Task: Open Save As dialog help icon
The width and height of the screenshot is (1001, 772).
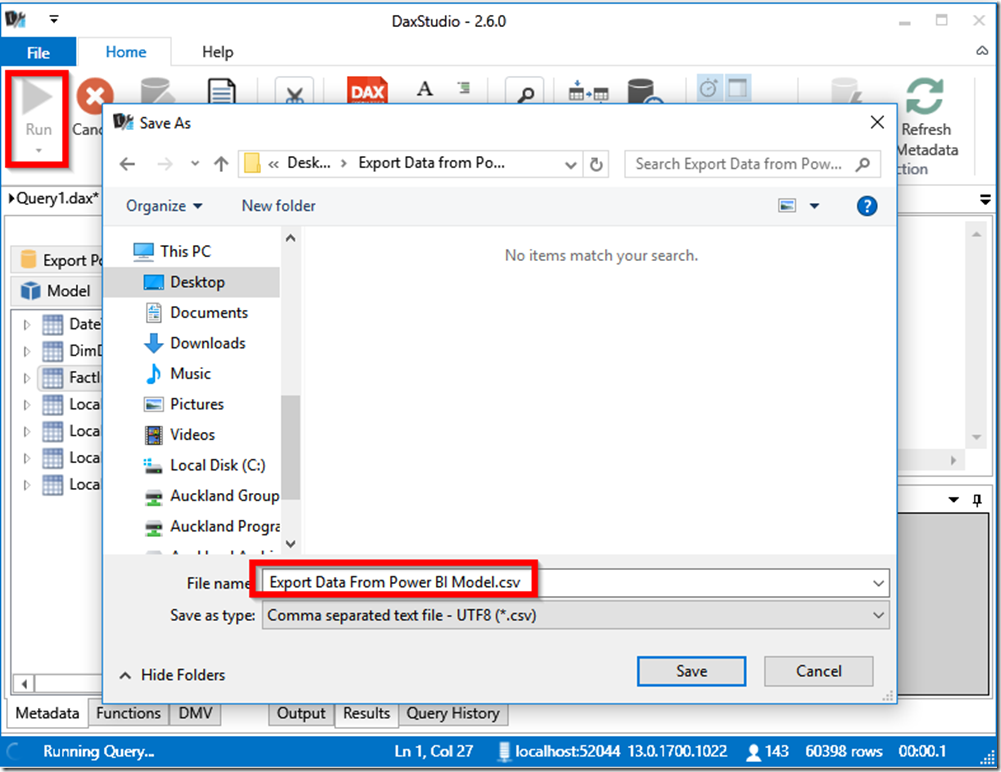Action: (x=866, y=206)
